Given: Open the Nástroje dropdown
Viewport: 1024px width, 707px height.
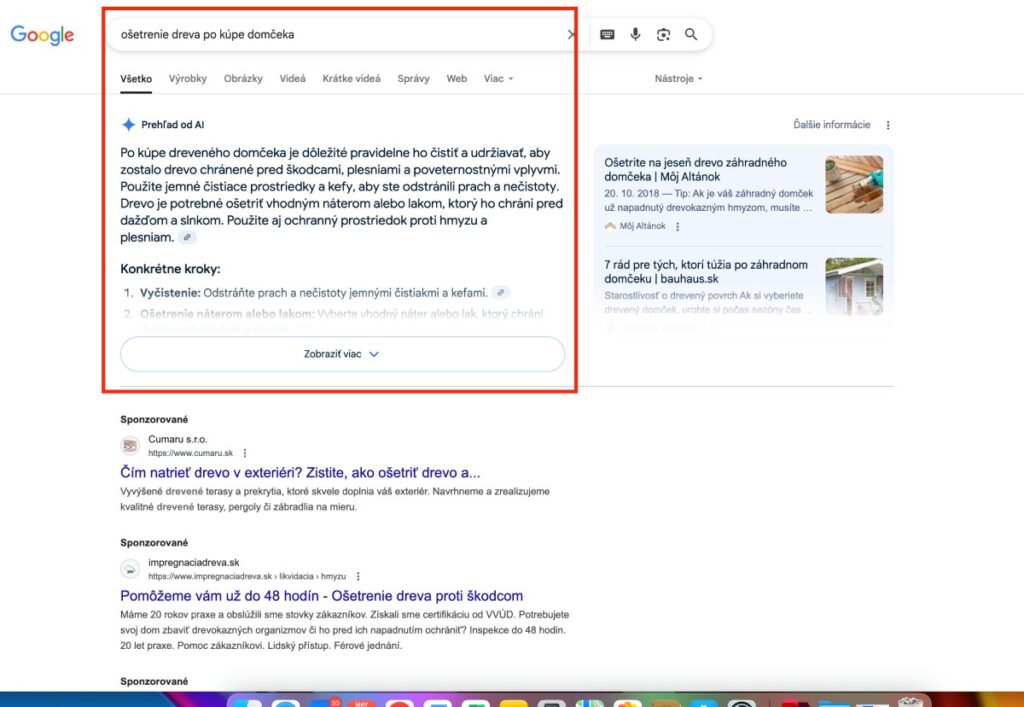Looking at the screenshot, I should (679, 78).
